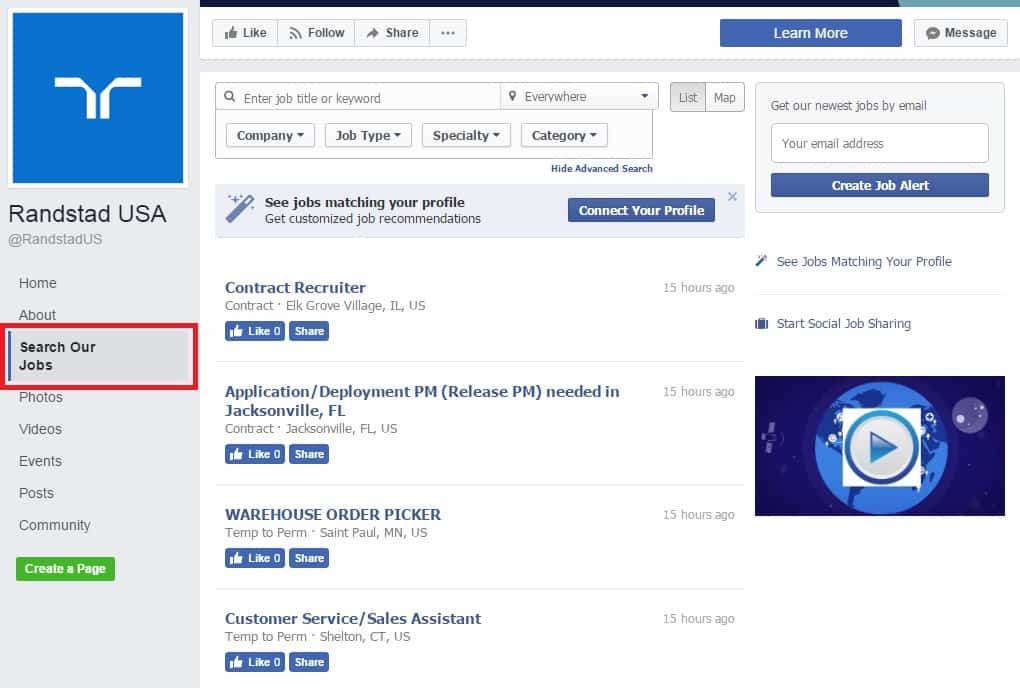Viewport: 1020px width, 690px height.
Task: Play the video with globe thumbnail
Action: tap(880, 447)
